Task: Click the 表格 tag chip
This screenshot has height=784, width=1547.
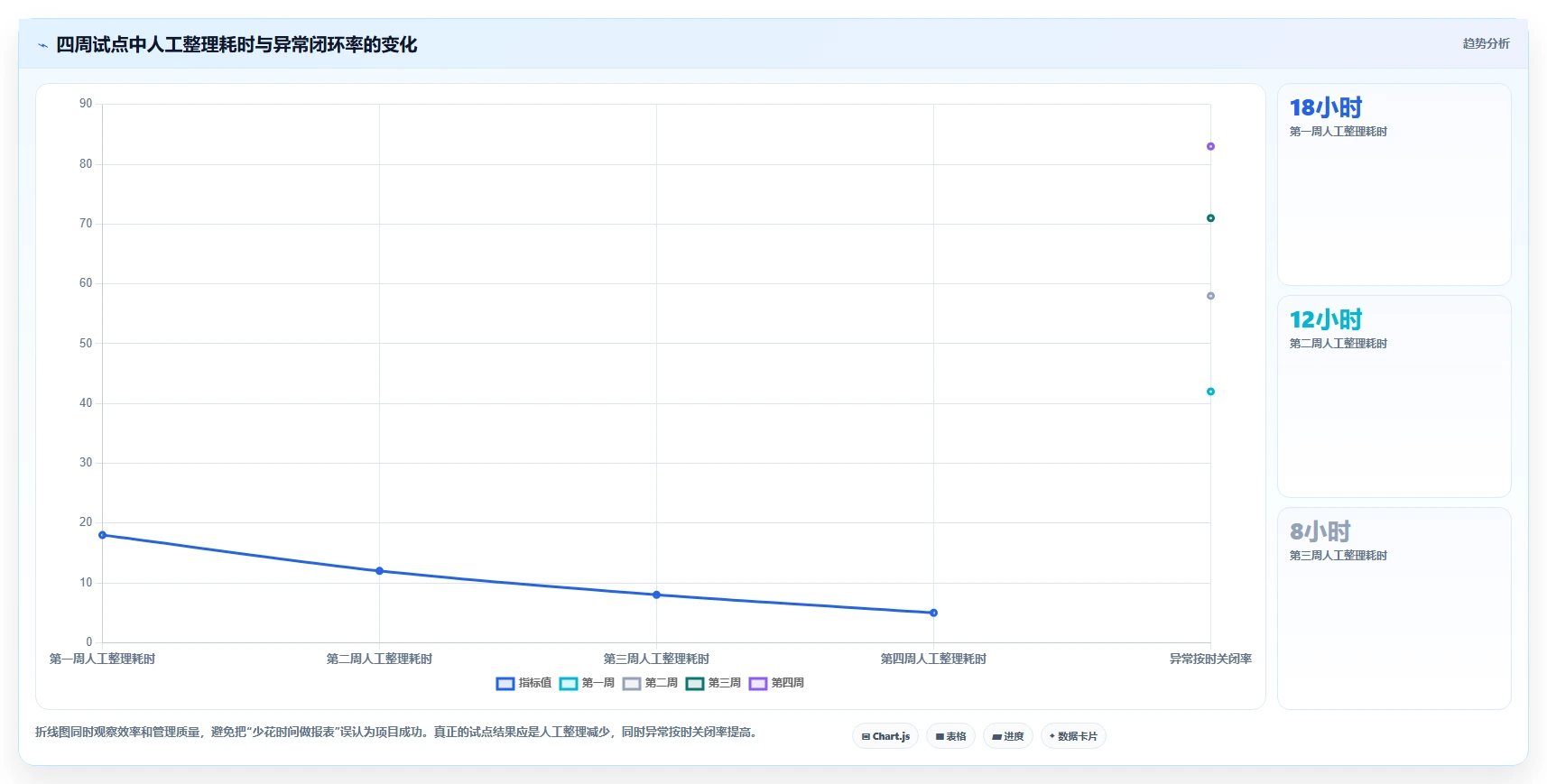Action: [x=950, y=736]
